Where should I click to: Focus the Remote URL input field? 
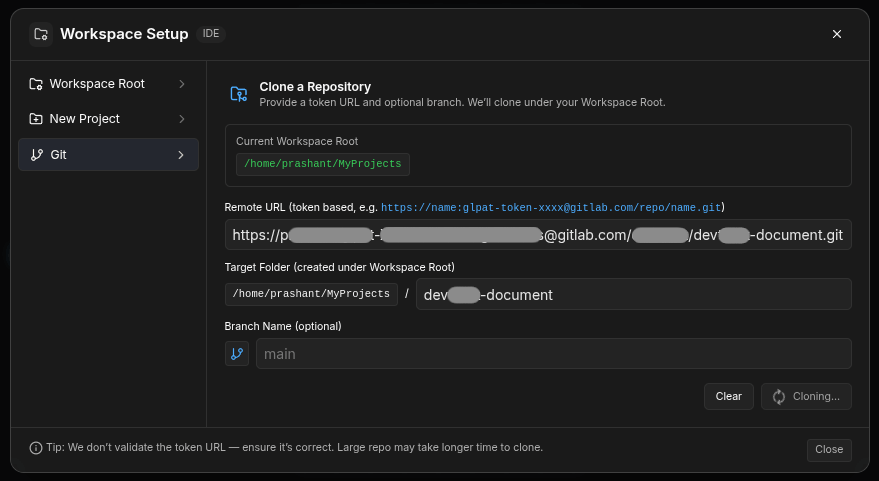tap(538, 235)
